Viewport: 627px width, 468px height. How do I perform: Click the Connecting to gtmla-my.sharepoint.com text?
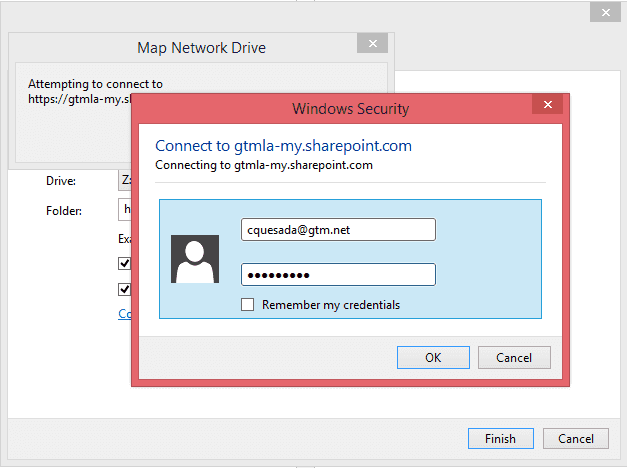click(x=264, y=165)
